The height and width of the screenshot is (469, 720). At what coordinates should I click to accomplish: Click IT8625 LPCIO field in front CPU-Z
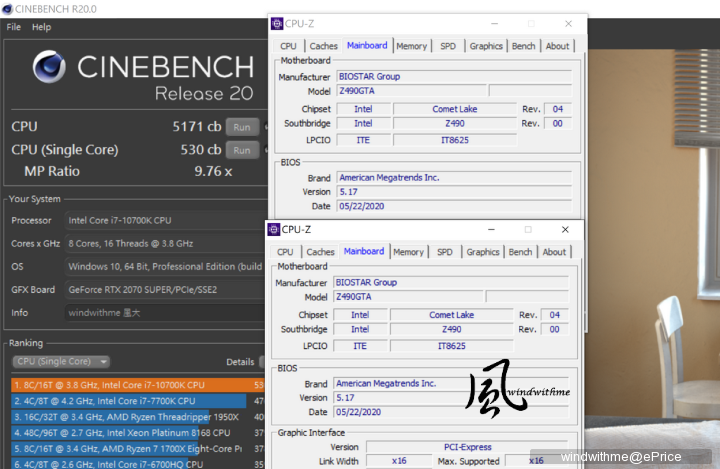click(x=451, y=346)
